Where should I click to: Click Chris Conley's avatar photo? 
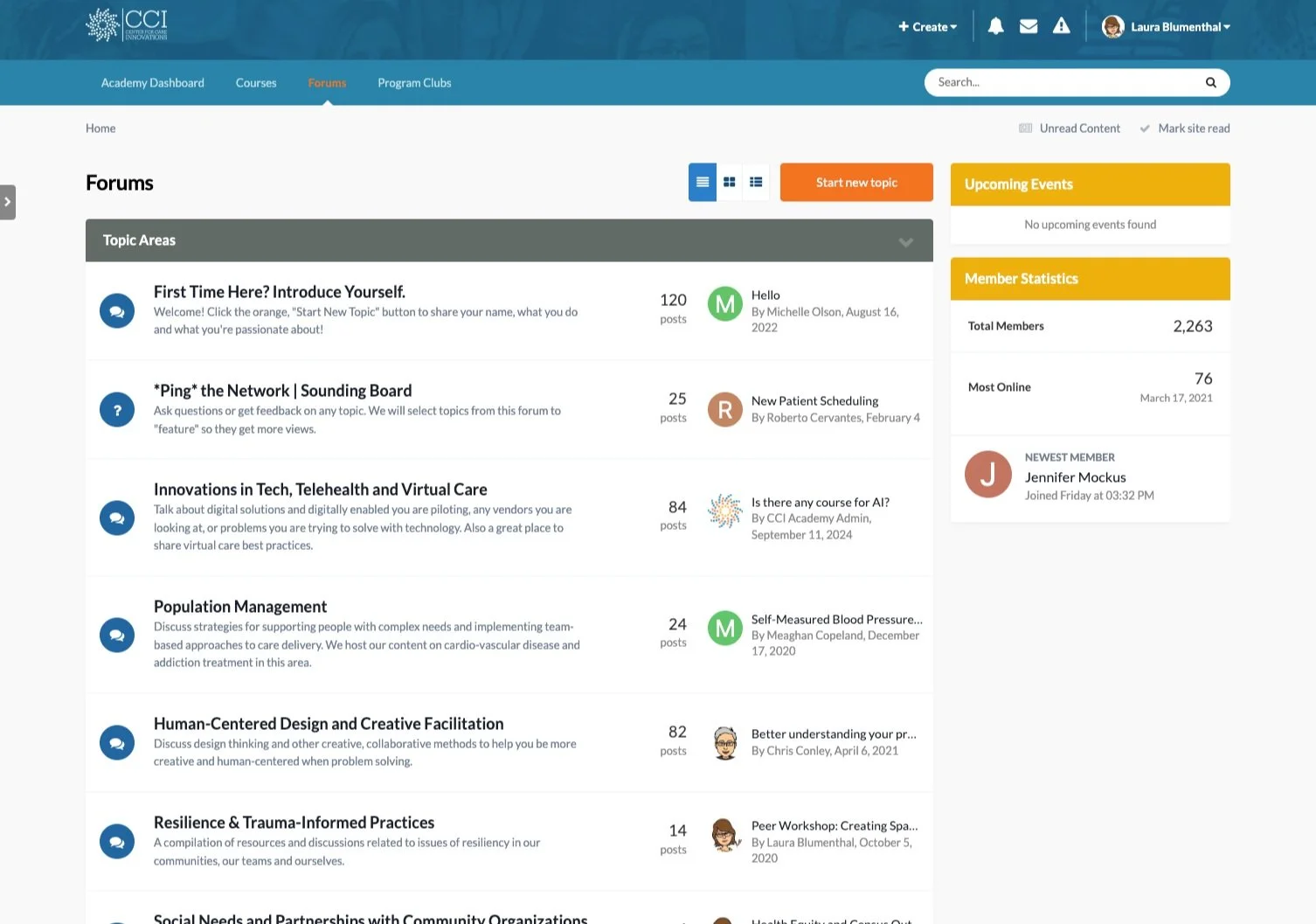pyautogui.click(x=724, y=742)
